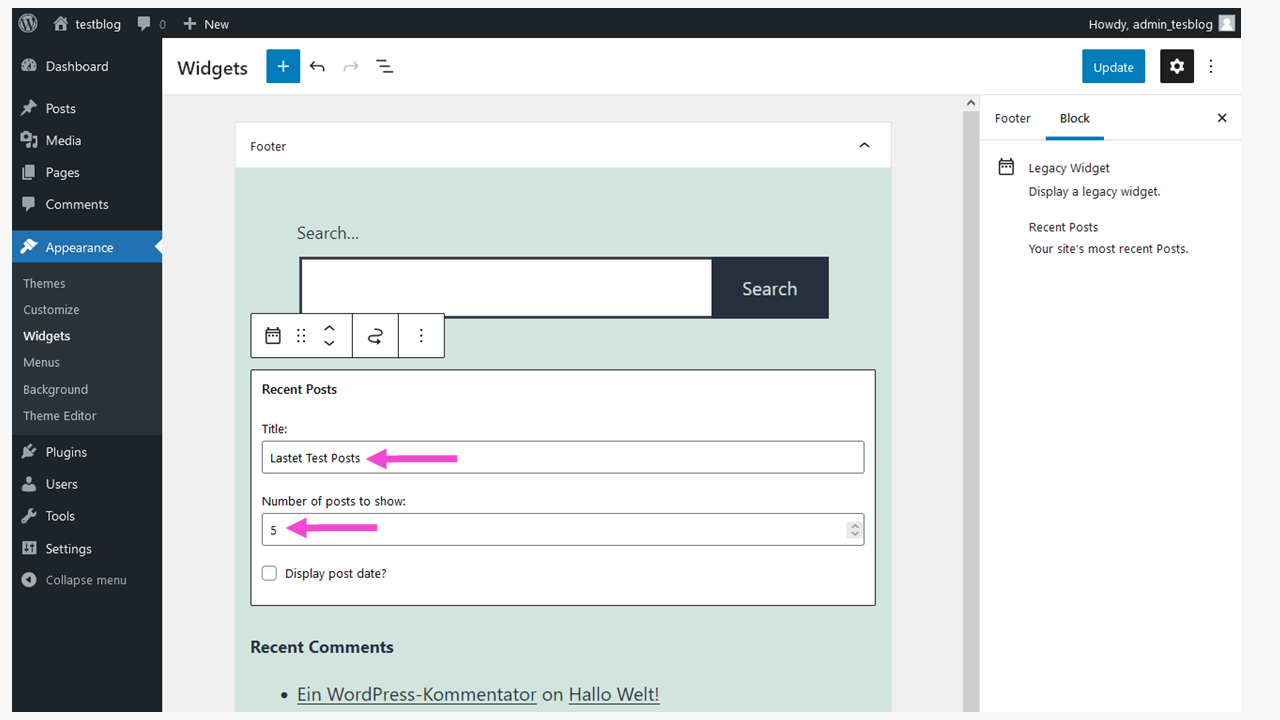Select Appearance in the sidebar
Screen dimensions: 1280x720
[87, 247]
